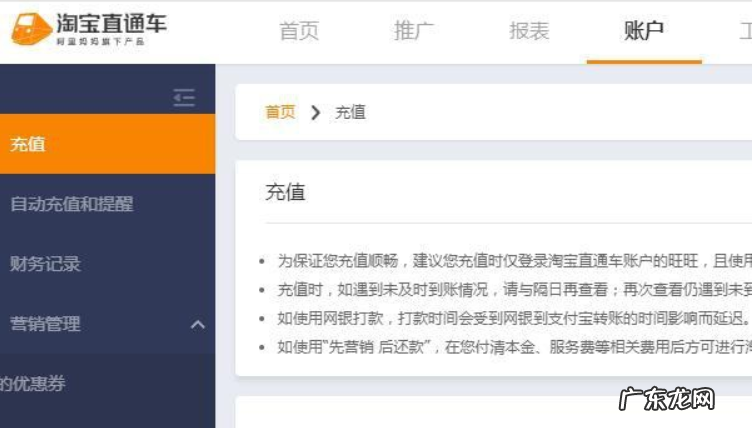Select 充值 in the left sidebar
This screenshot has height=428, width=753.
(108, 144)
